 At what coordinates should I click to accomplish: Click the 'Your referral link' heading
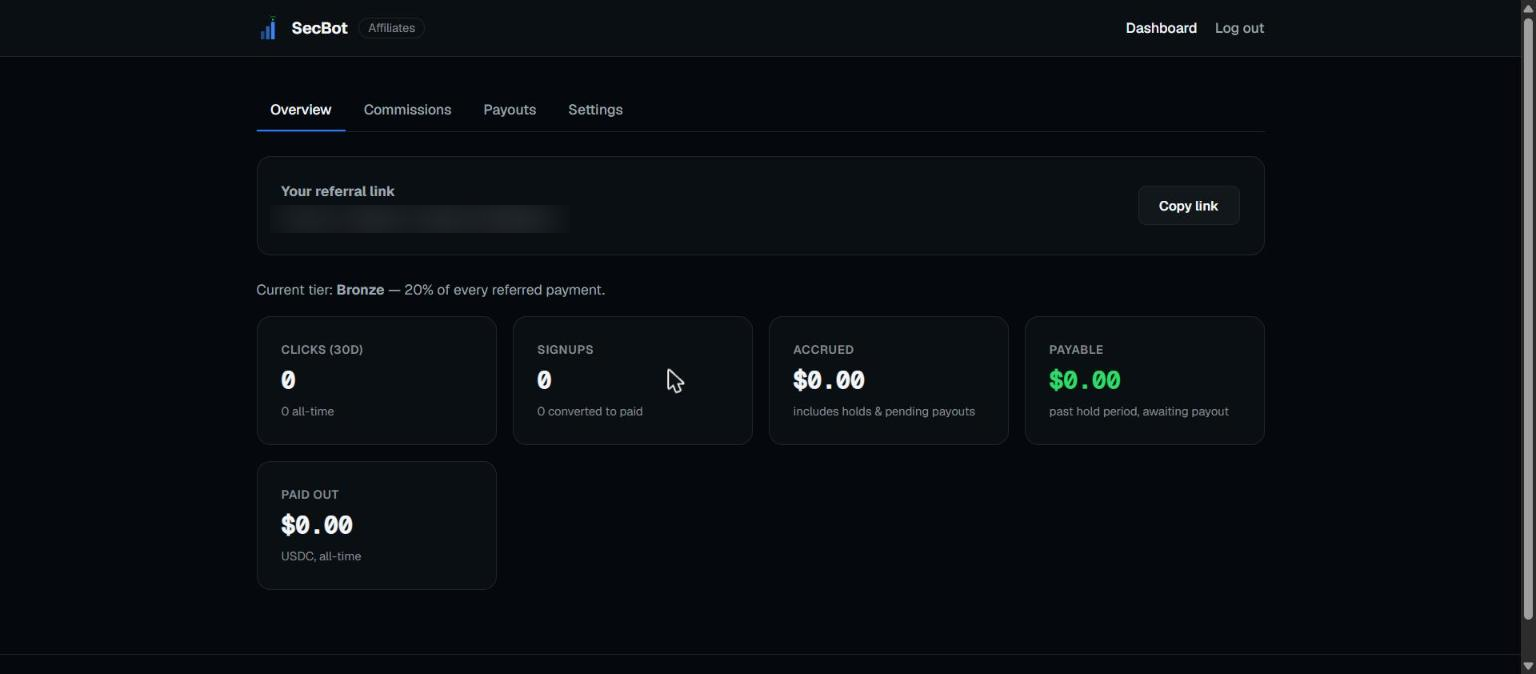pyautogui.click(x=338, y=191)
